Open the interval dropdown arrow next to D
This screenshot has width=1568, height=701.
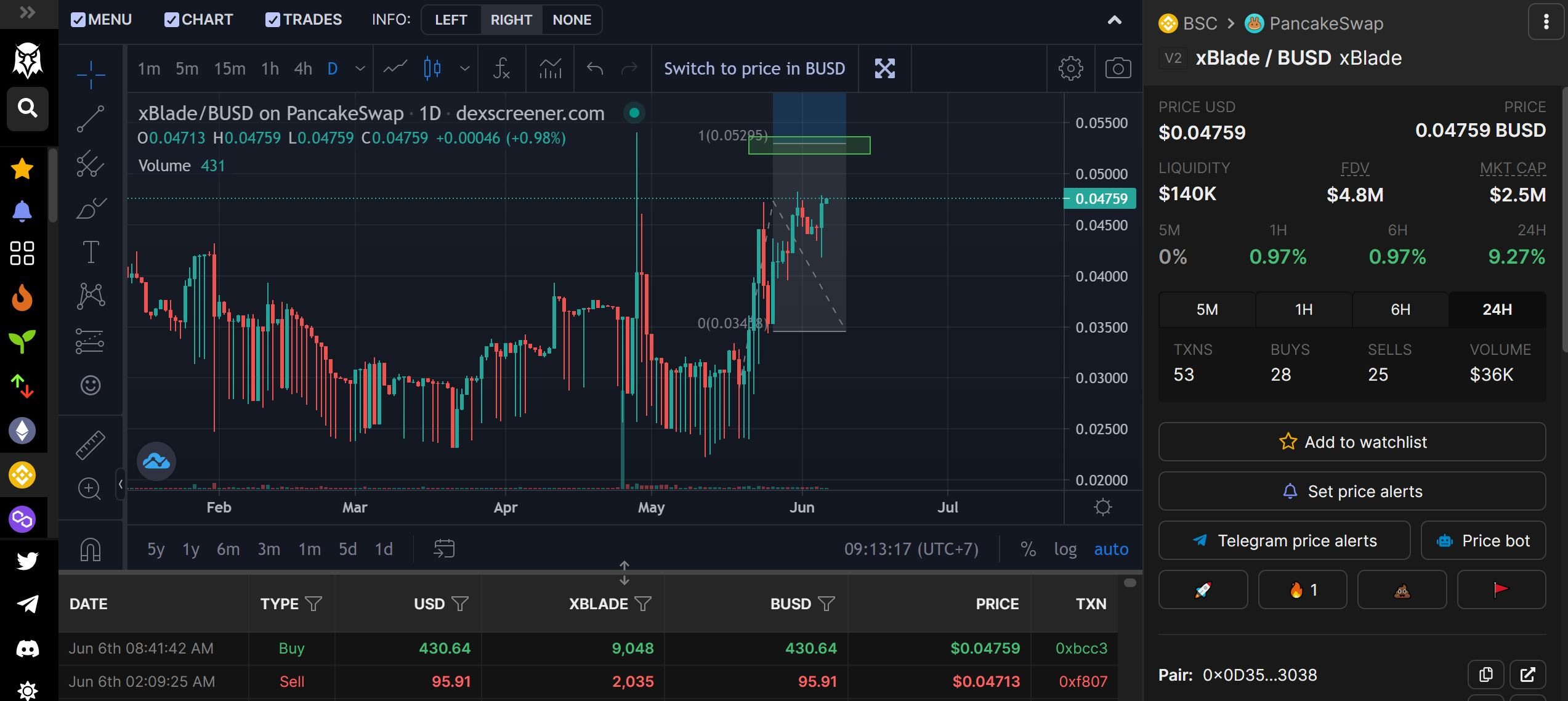360,68
